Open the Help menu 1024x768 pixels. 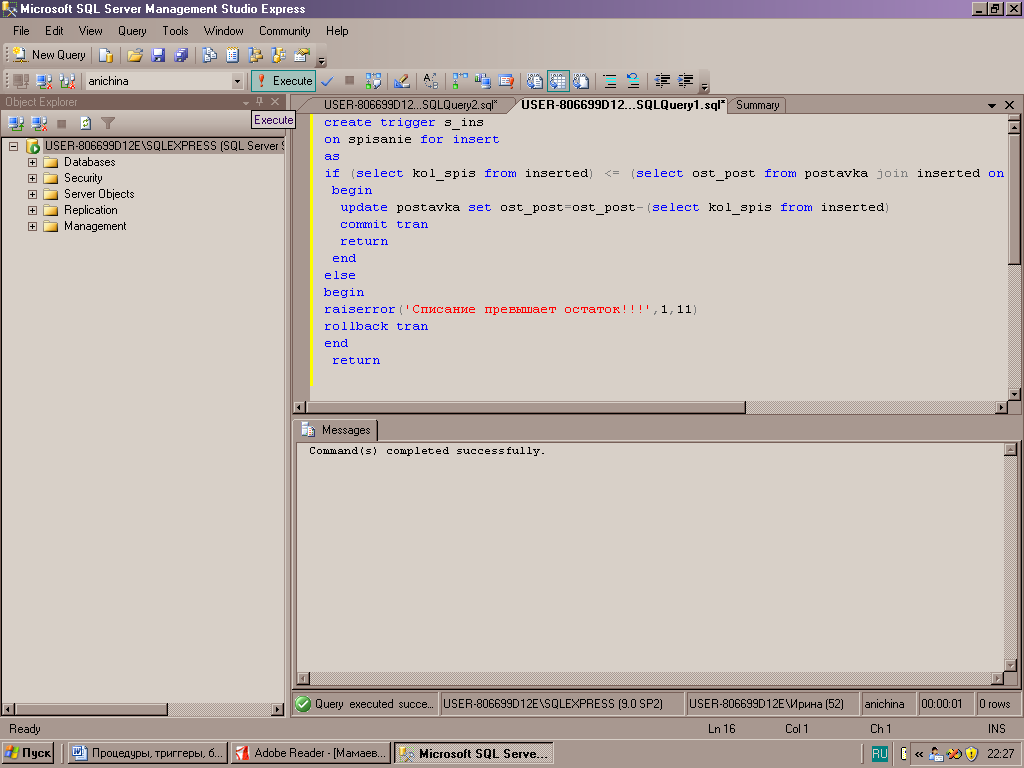pyautogui.click(x=337, y=31)
